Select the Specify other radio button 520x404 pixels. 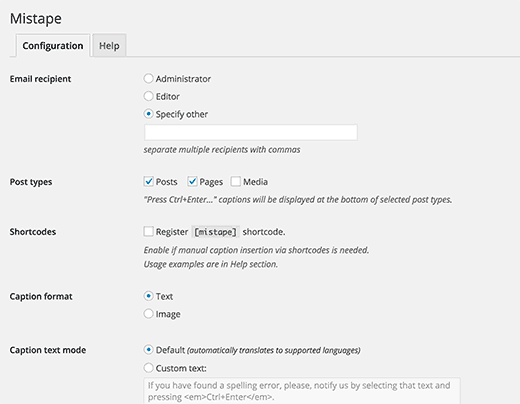[x=148, y=114]
